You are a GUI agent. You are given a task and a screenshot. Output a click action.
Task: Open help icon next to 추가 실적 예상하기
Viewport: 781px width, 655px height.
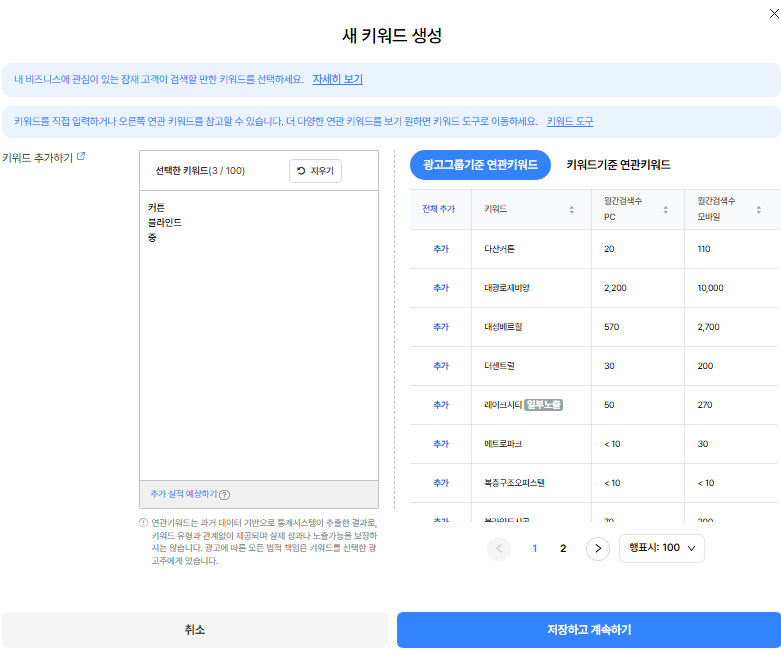[225, 495]
